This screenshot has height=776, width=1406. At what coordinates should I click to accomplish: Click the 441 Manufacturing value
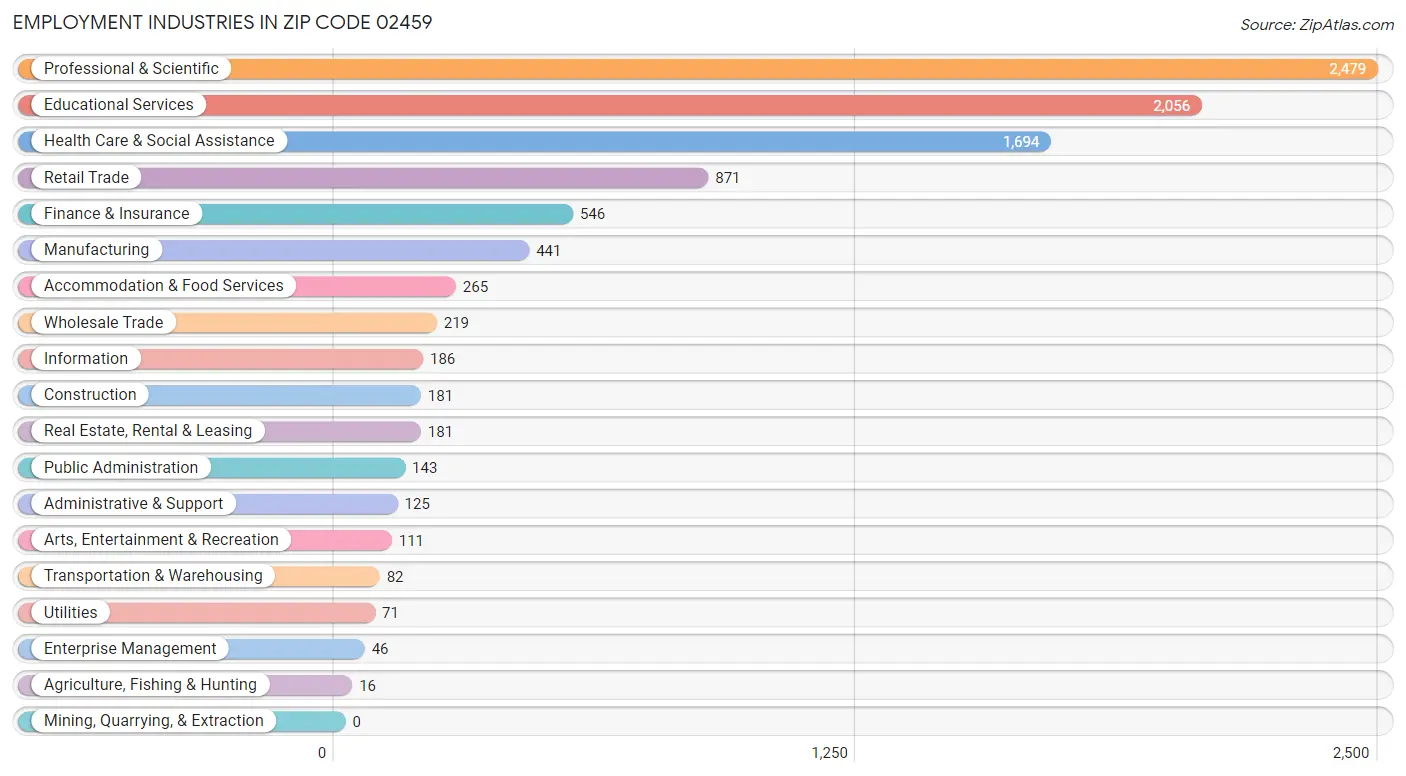(x=548, y=251)
